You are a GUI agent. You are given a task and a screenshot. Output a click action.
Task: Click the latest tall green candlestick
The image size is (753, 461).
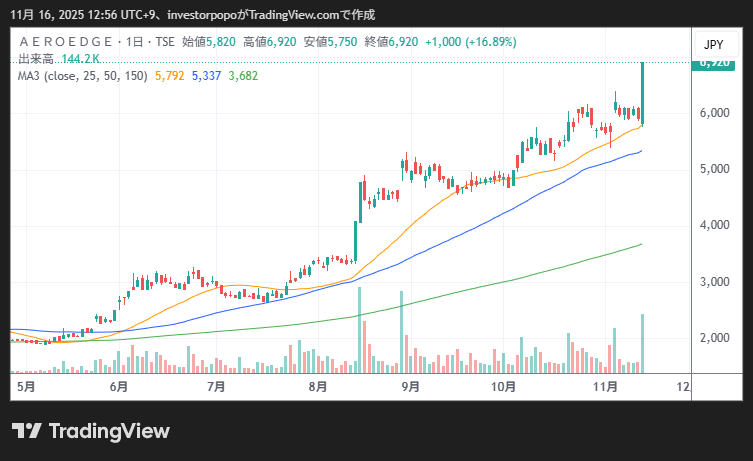tap(642, 92)
